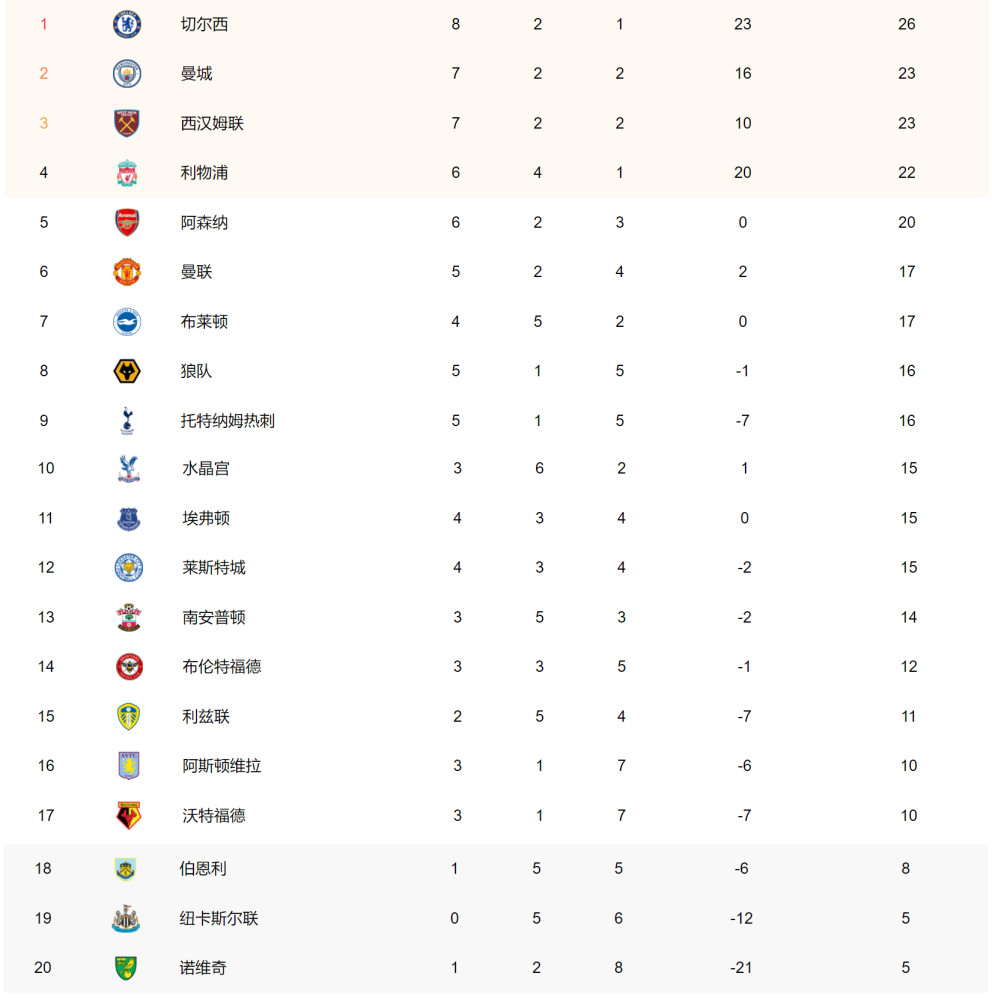Click the Liverpool club crest
The width and height of the screenshot is (992, 1000).
(127, 173)
